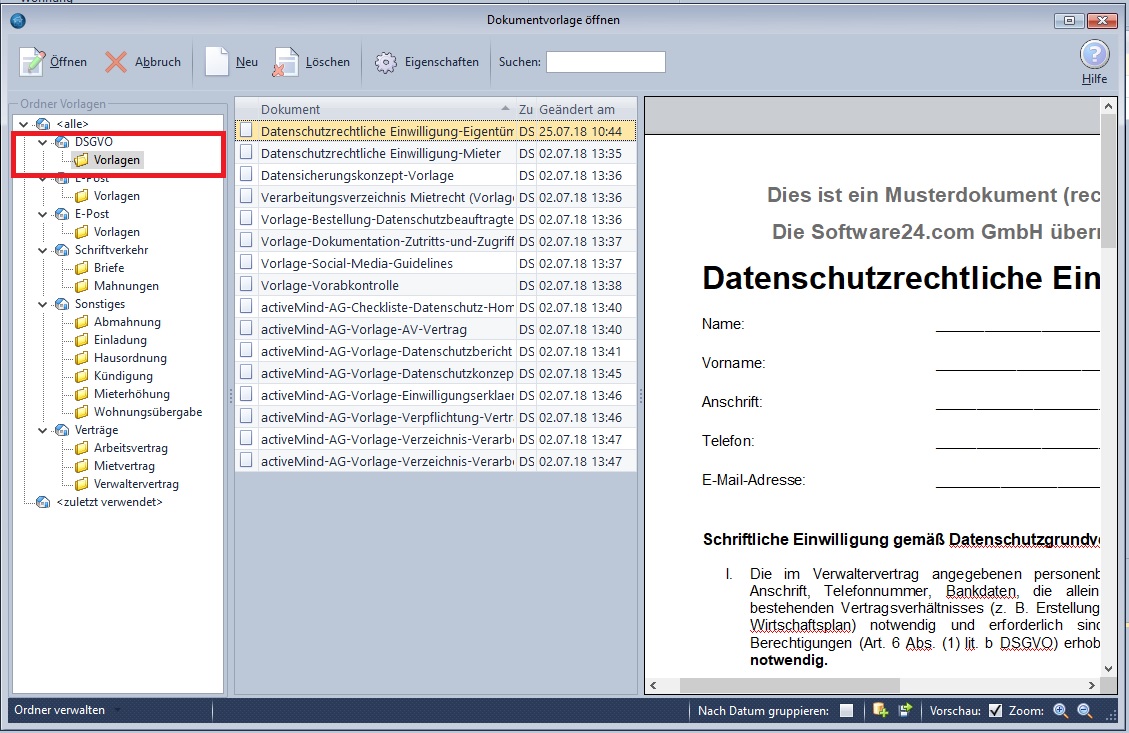The height and width of the screenshot is (733, 1129).
Task: Click the Einladung folder icon
Action: [x=82, y=340]
